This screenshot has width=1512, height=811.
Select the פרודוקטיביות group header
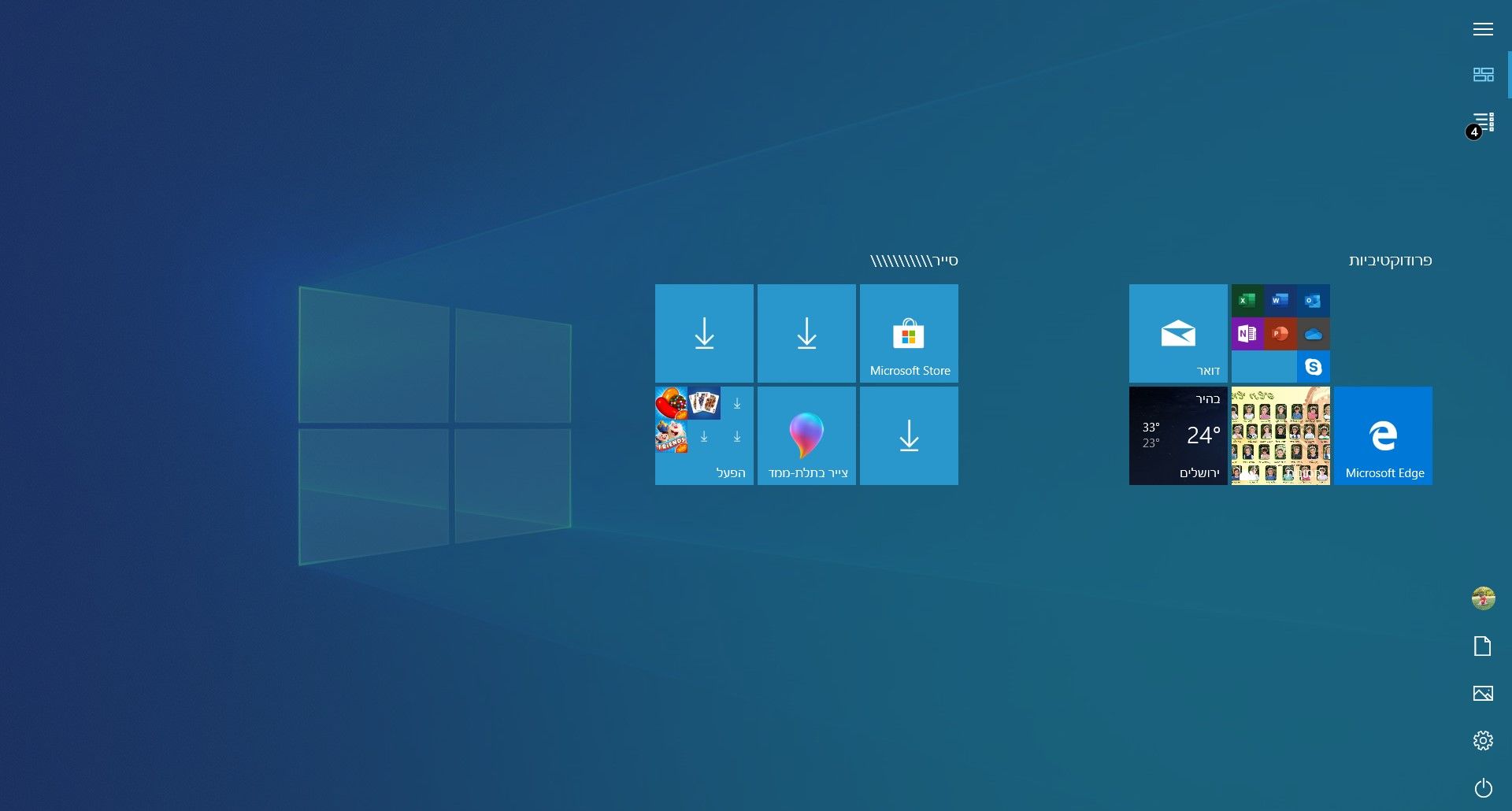(x=1390, y=261)
